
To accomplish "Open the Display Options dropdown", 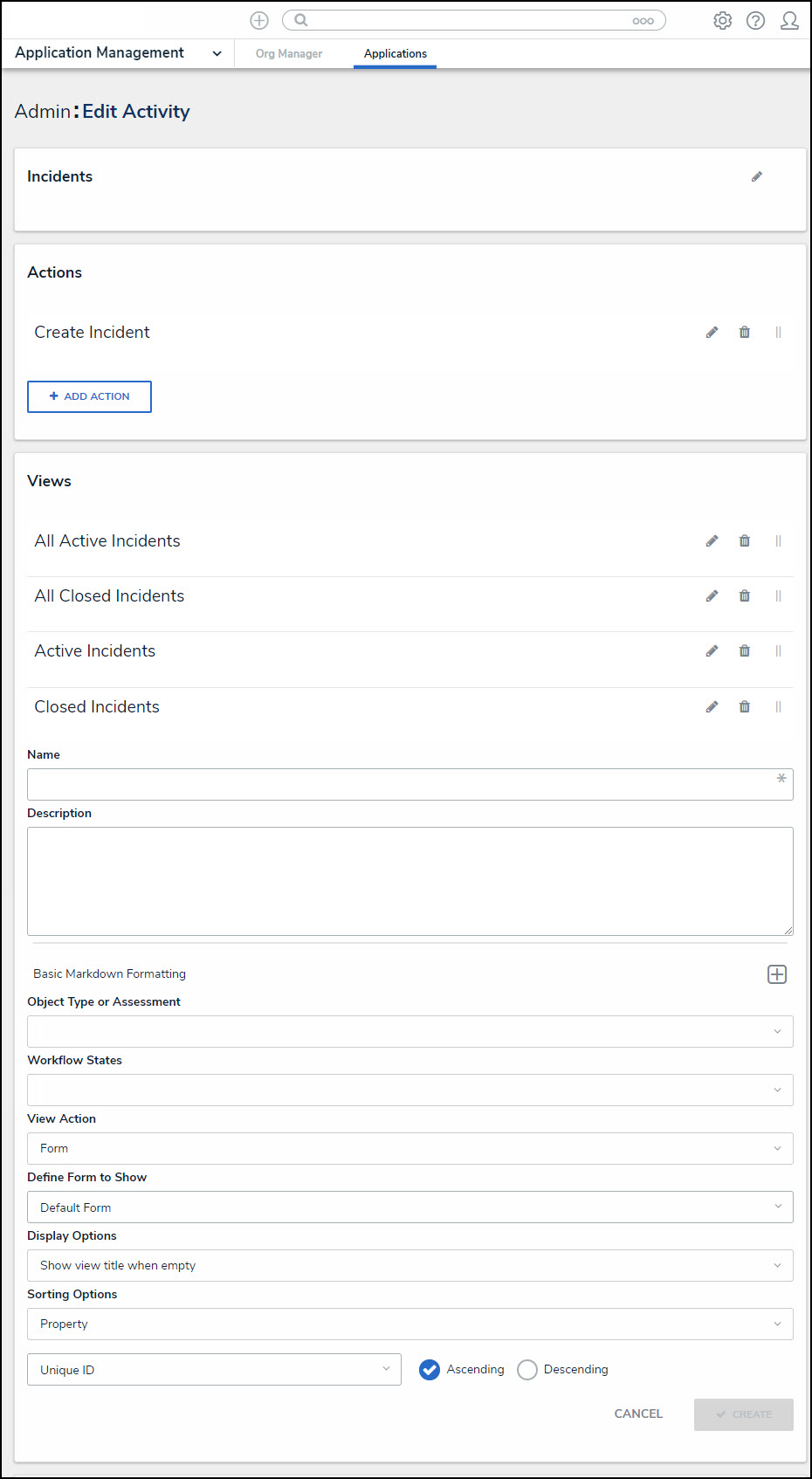I will [x=409, y=1265].
